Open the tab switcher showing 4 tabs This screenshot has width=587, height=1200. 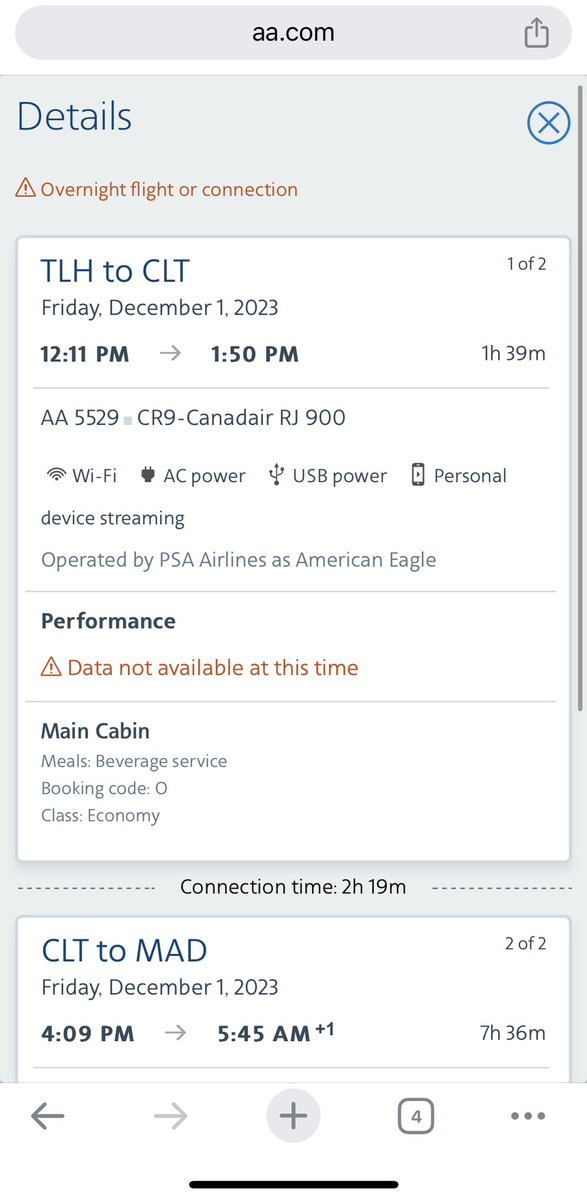416,1116
